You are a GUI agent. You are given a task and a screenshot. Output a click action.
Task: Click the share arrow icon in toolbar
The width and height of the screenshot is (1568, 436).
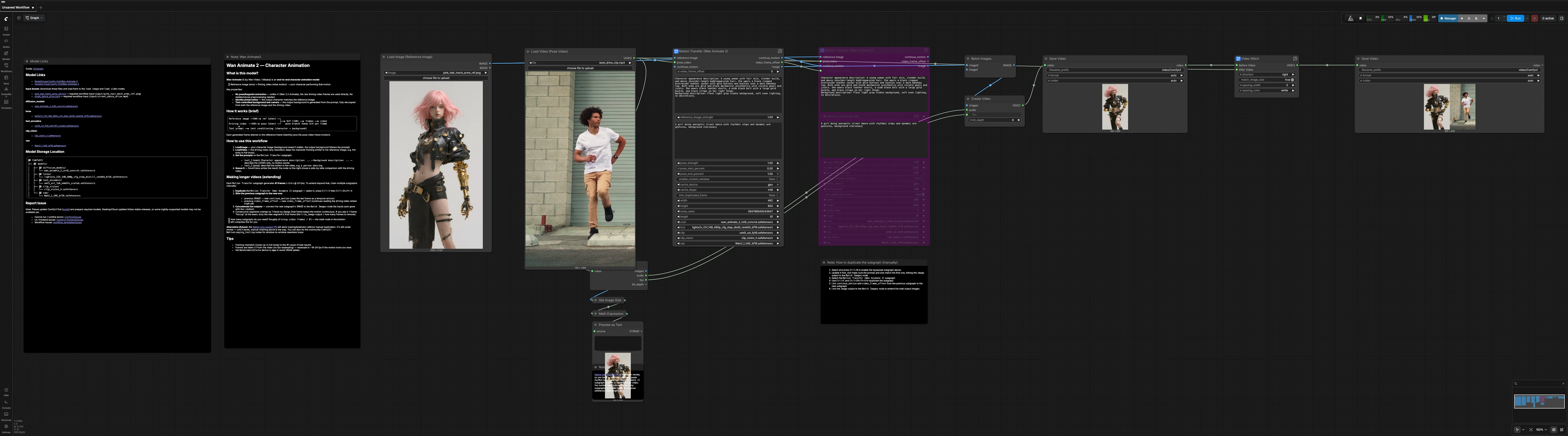(x=1483, y=18)
